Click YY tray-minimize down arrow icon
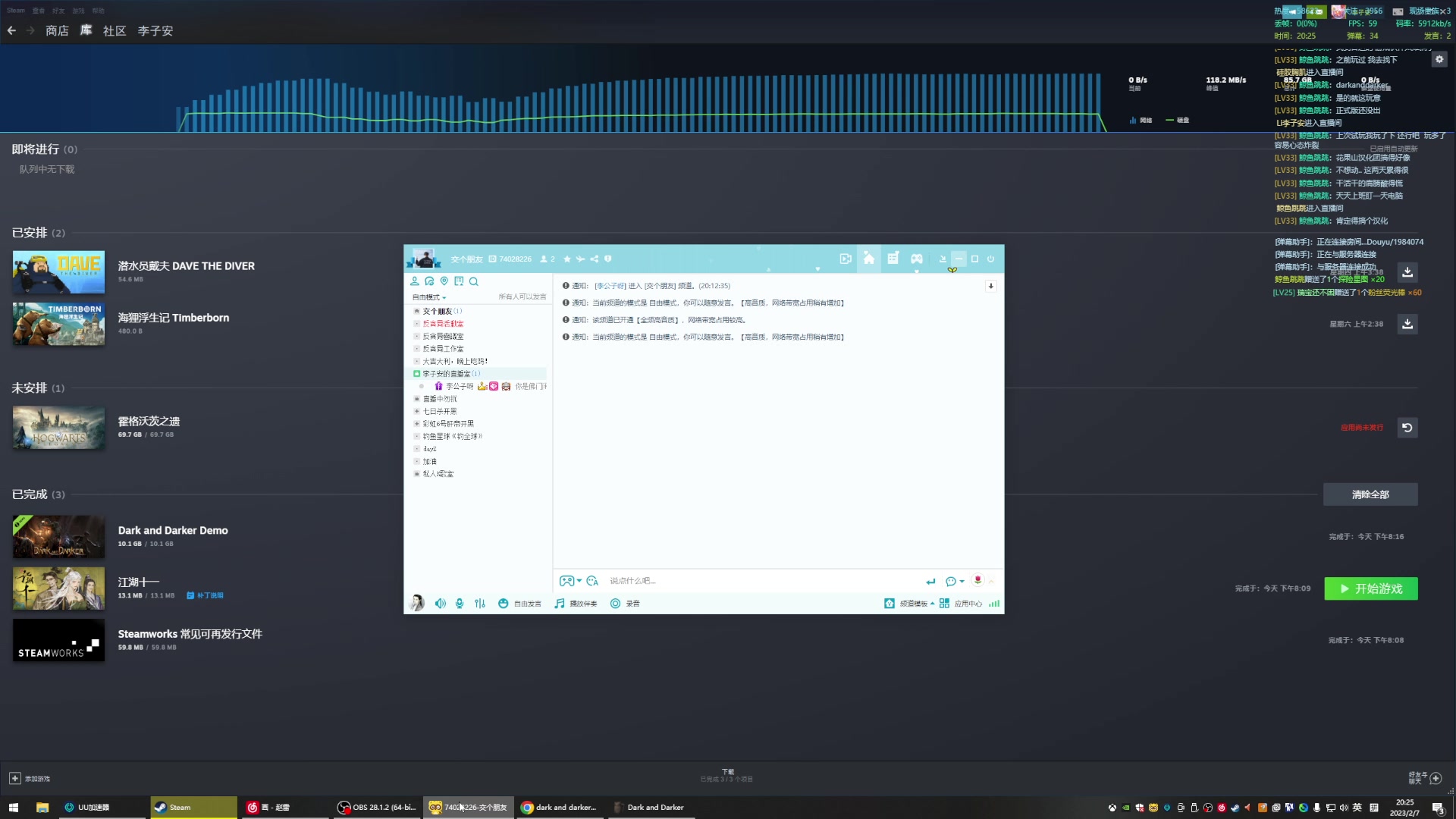This screenshot has height=819, width=1456. (x=943, y=259)
